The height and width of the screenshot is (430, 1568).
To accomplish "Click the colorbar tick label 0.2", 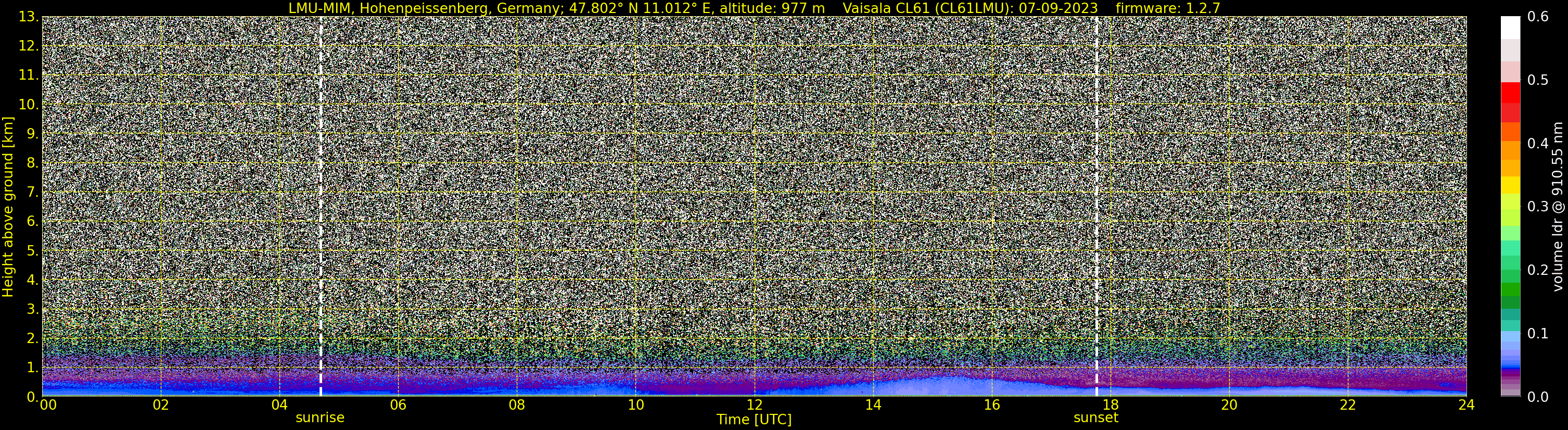I will [1538, 270].
